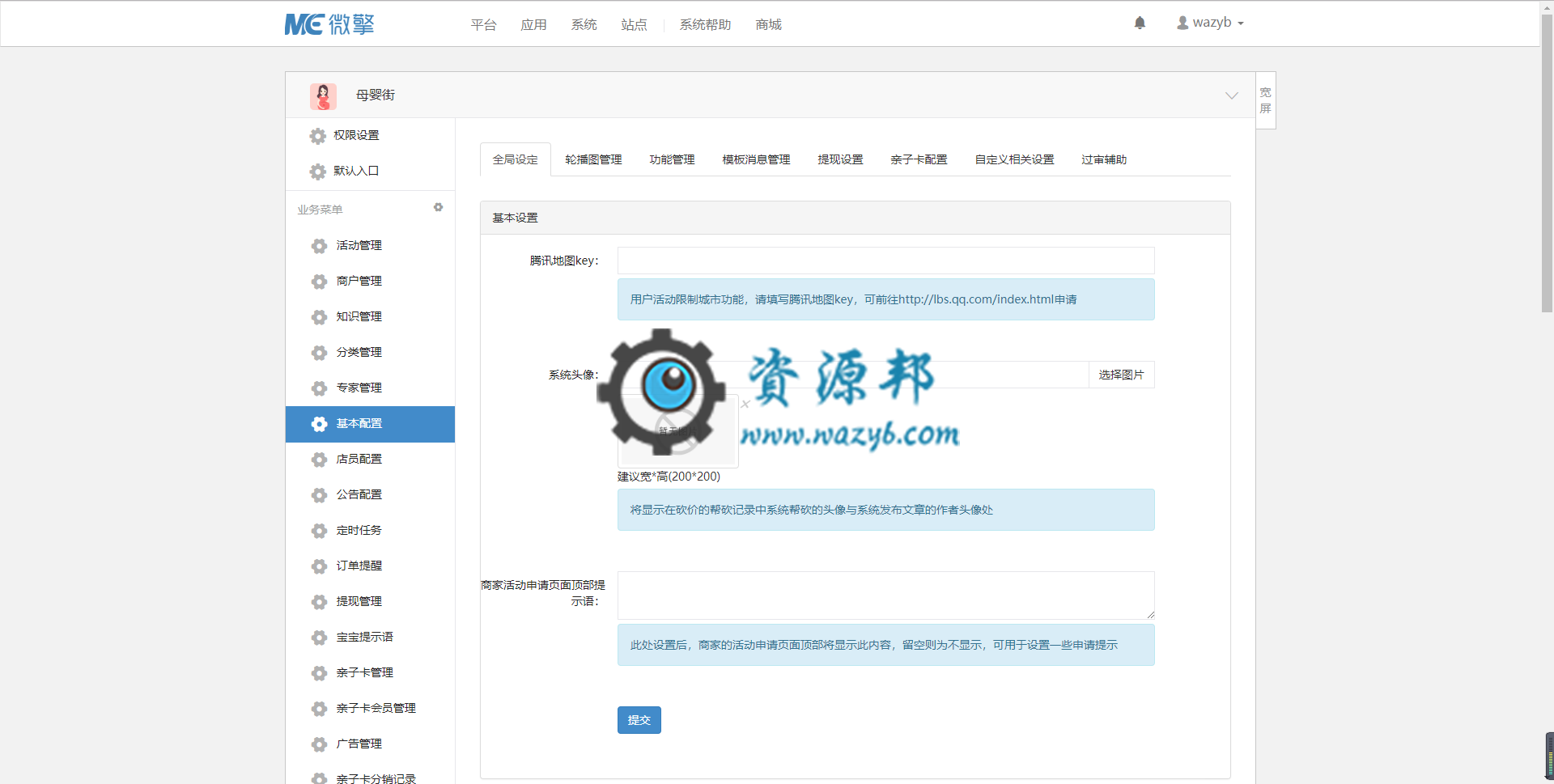Open 商户管理 label in sidebar
Image resolution: width=1554 pixels, height=784 pixels.
359,281
